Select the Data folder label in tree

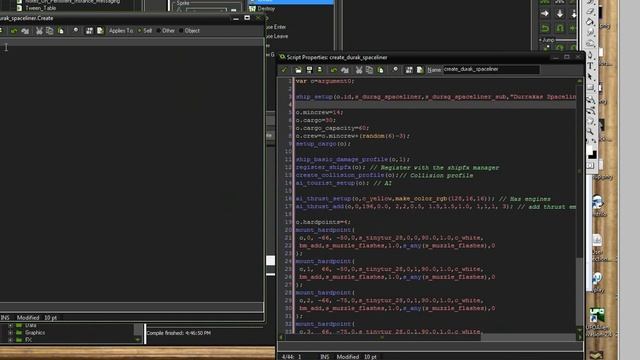(31, 325)
